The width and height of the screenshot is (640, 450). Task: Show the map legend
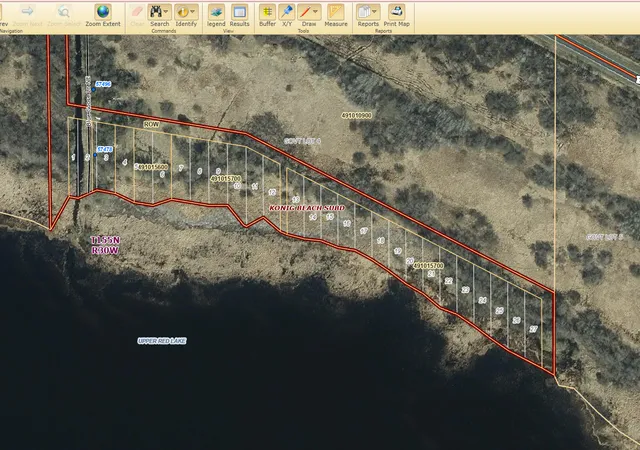click(x=216, y=12)
